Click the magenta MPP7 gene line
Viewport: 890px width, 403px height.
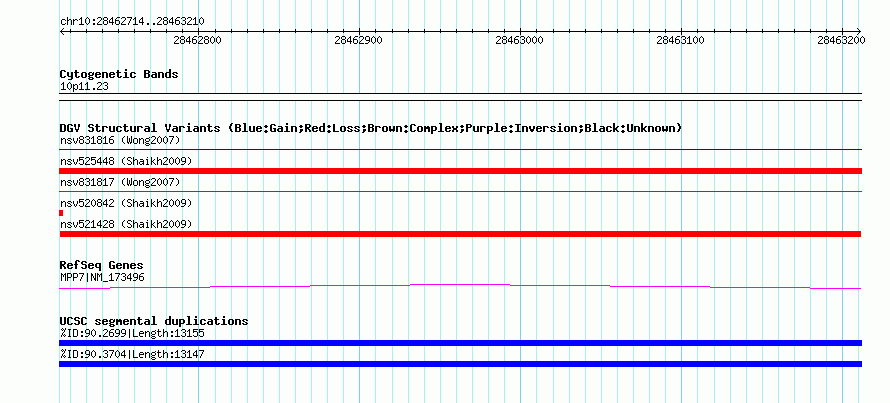[x=460, y=286]
